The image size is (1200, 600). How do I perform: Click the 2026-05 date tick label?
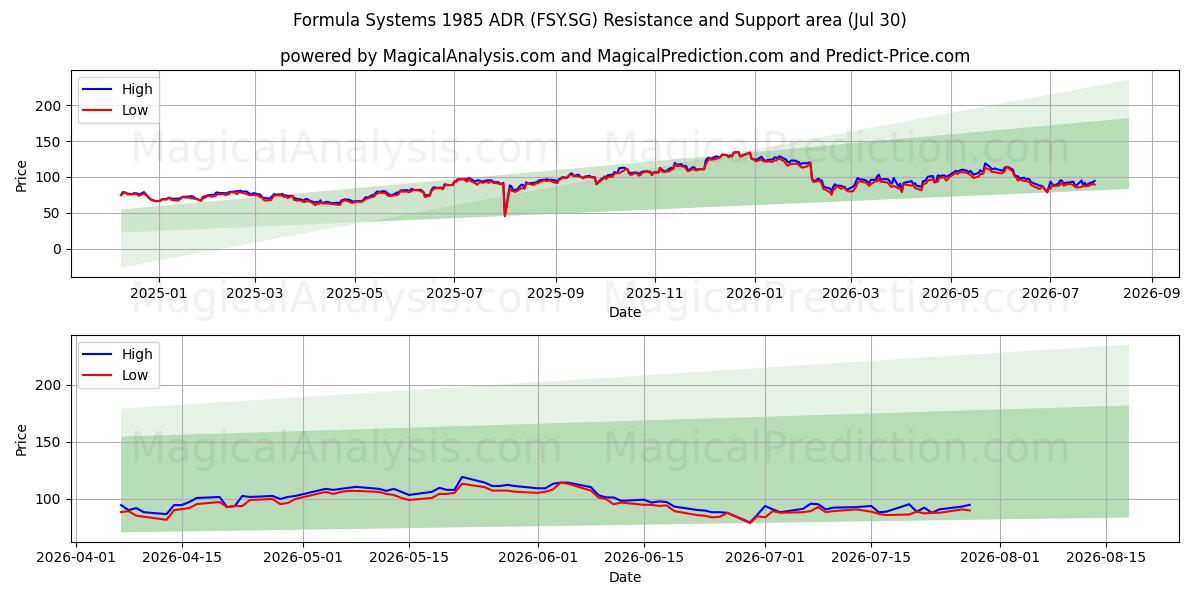click(x=950, y=293)
